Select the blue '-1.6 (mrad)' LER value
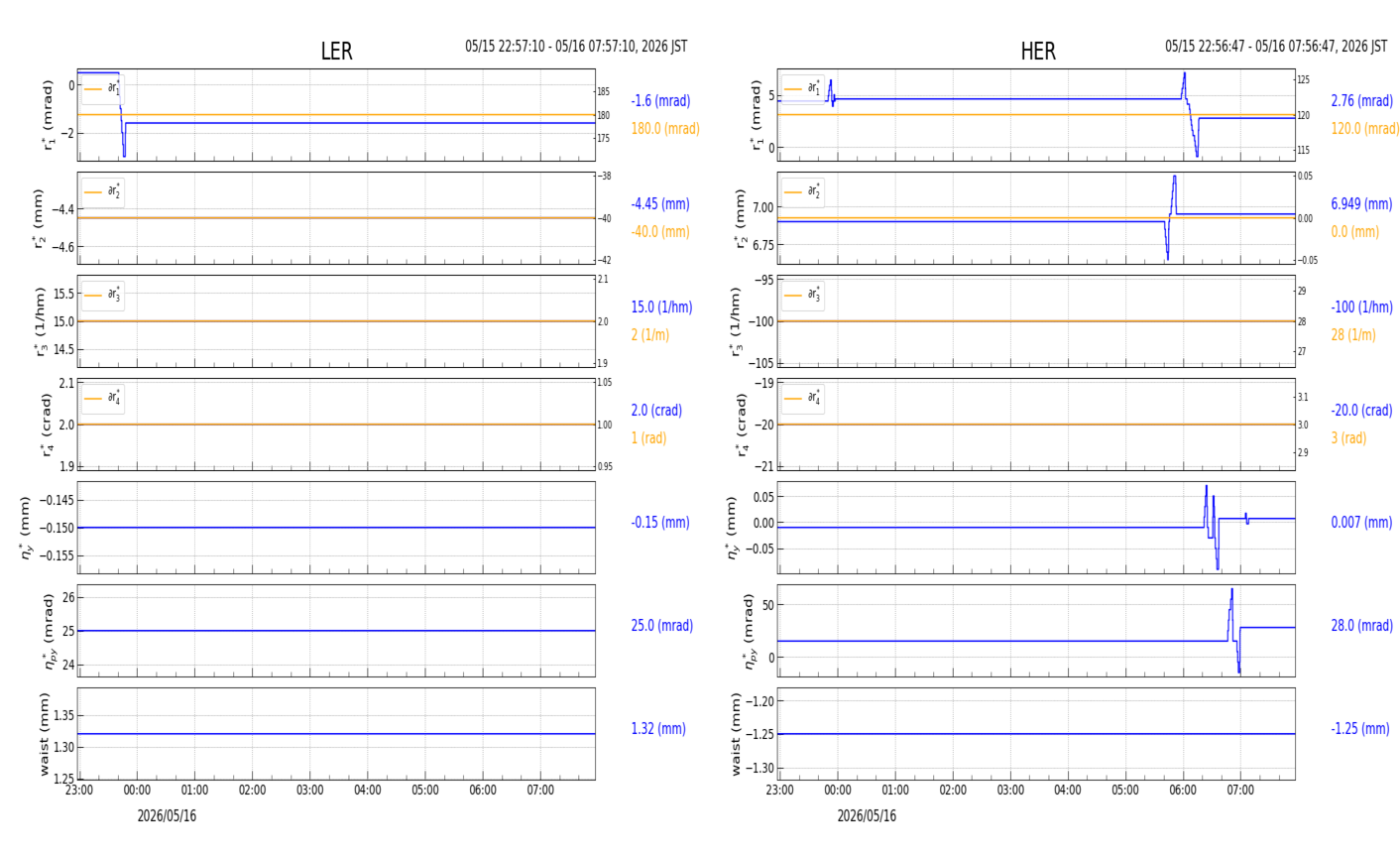 [x=660, y=101]
